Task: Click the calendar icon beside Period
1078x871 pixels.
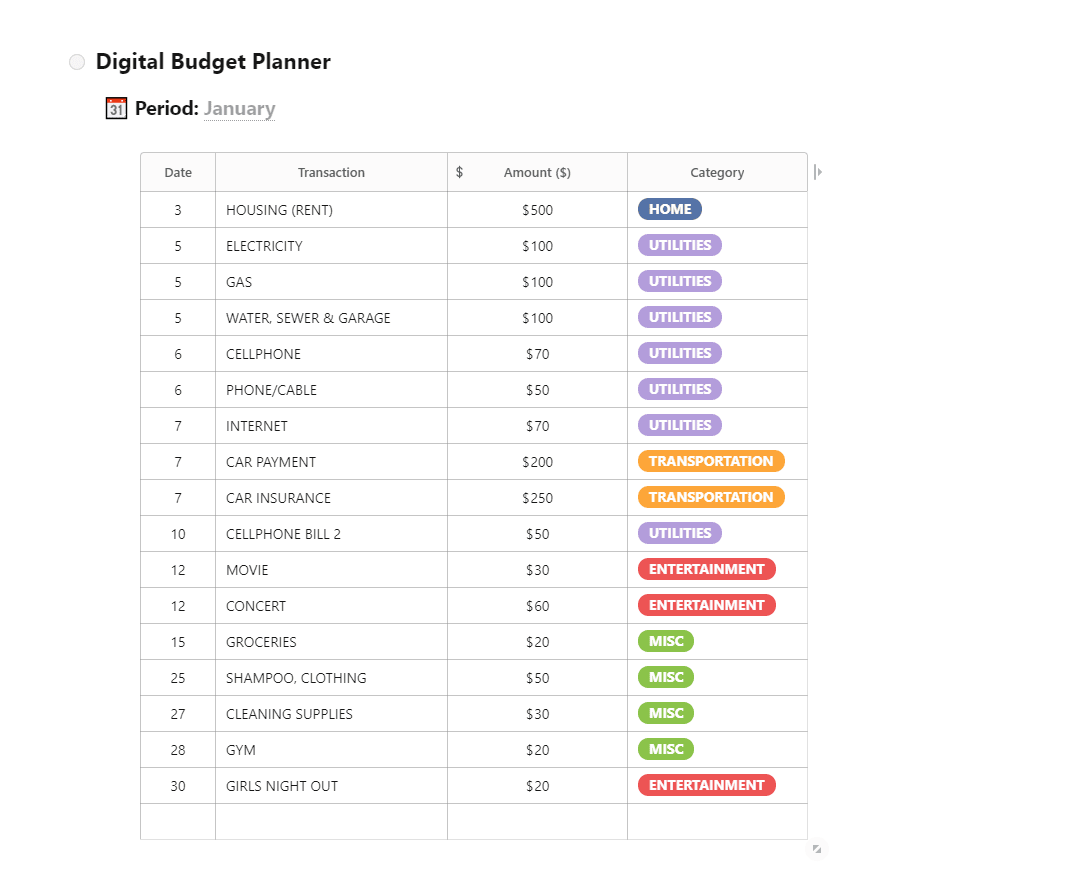Action: pyautogui.click(x=116, y=109)
